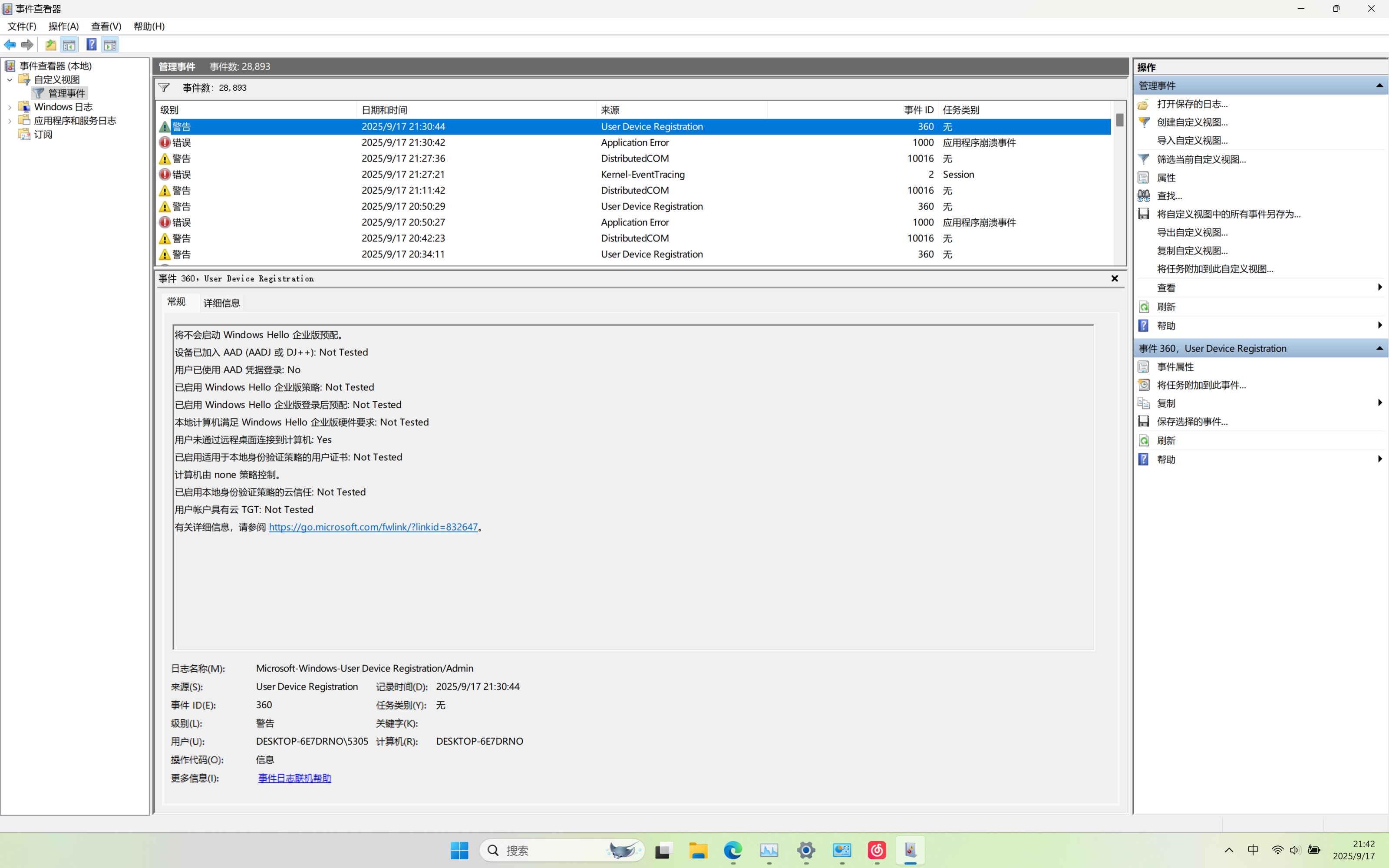Open the 查看(V) menu
Image resolution: width=1389 pixels, height=868 pixels.
pyautogui.click(x=106, y=26)
